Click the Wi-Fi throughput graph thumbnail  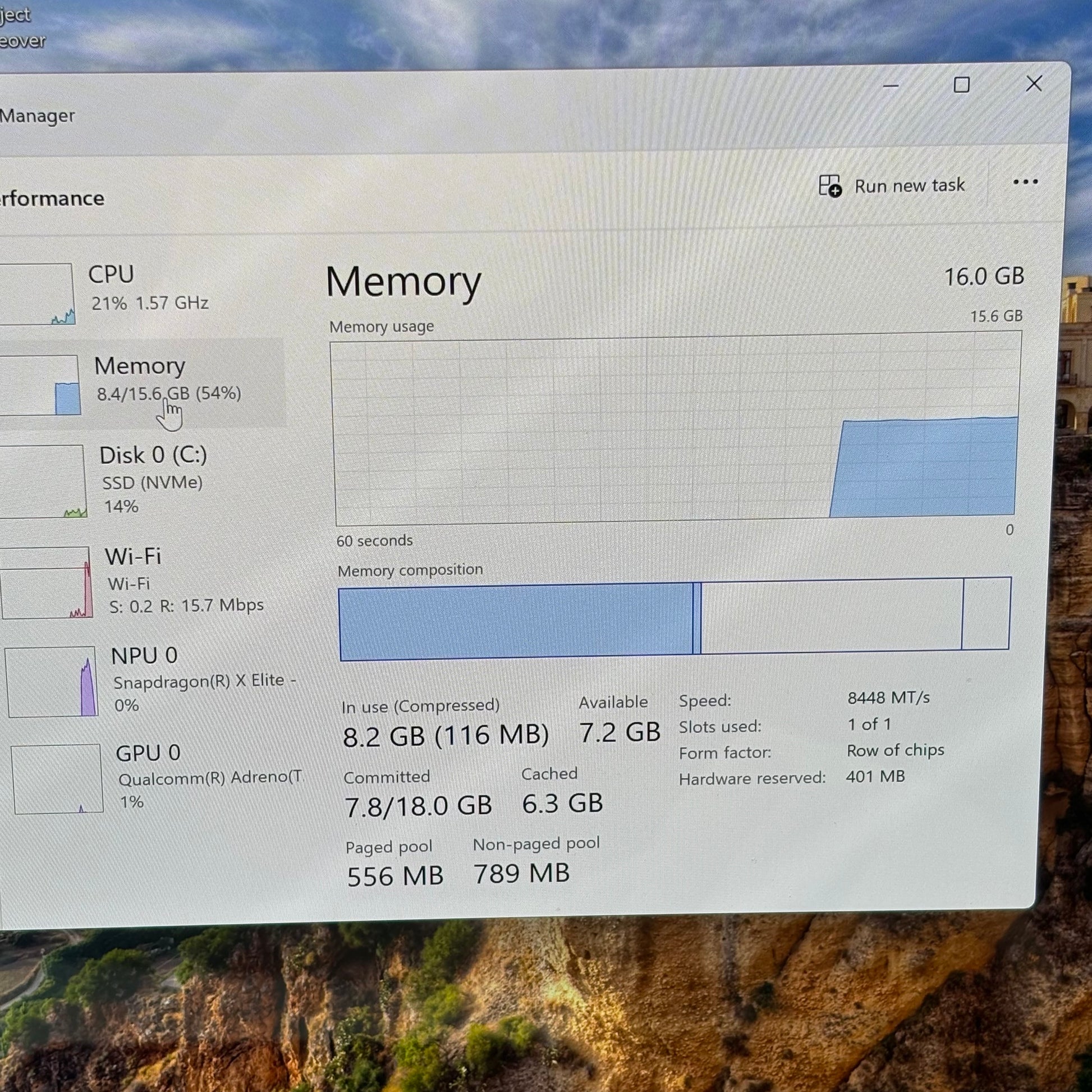coord(47,582)
